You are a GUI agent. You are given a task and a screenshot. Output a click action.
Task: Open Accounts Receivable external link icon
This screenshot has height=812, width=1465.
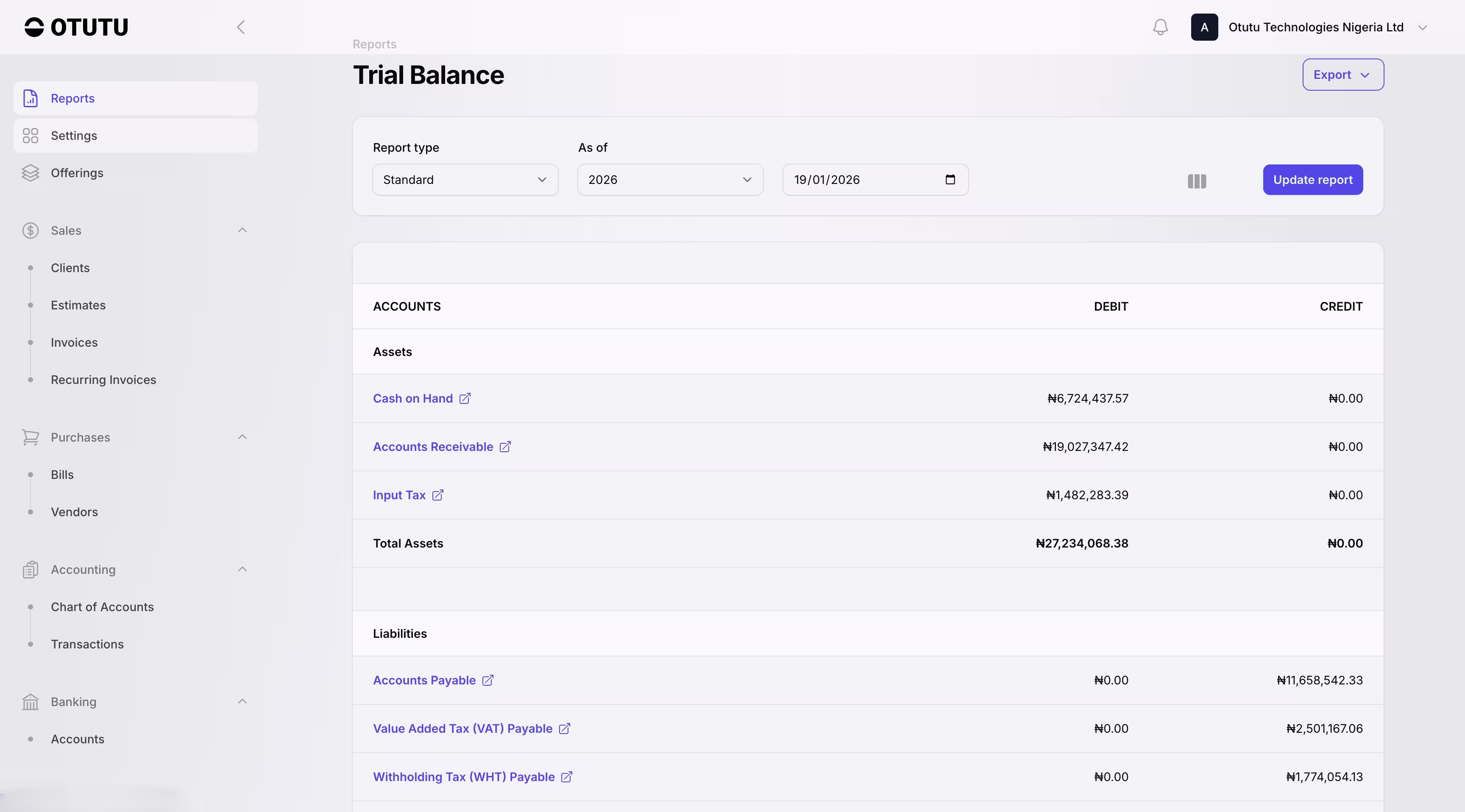(x=505, y=447)
